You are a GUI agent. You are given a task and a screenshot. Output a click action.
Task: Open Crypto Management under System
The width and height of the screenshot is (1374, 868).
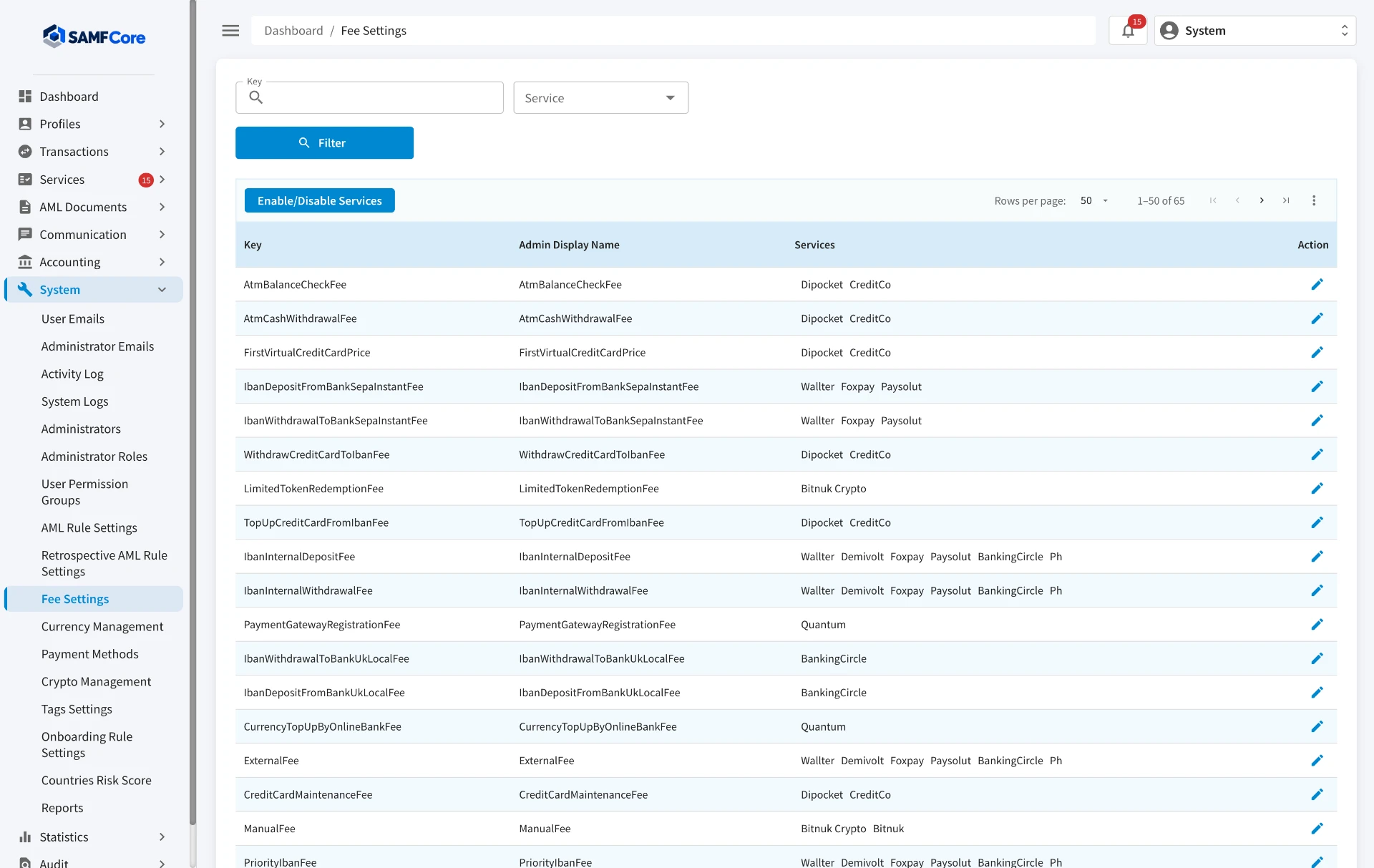pos(96,682)
